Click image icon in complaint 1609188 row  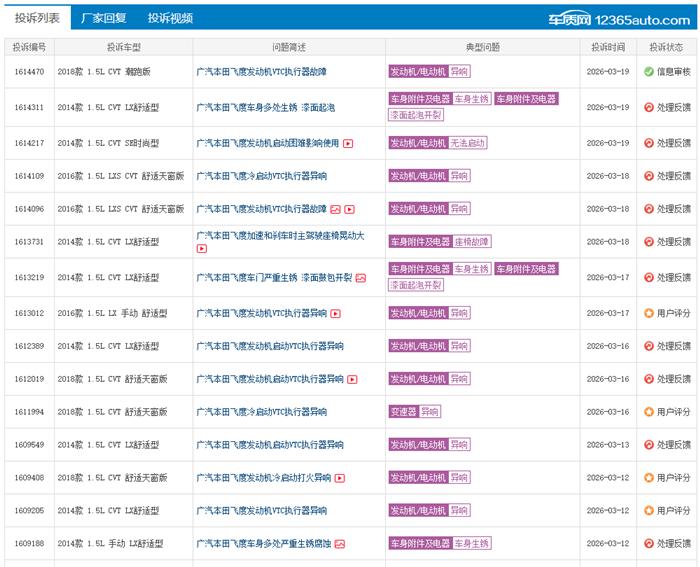pos(339,544)
